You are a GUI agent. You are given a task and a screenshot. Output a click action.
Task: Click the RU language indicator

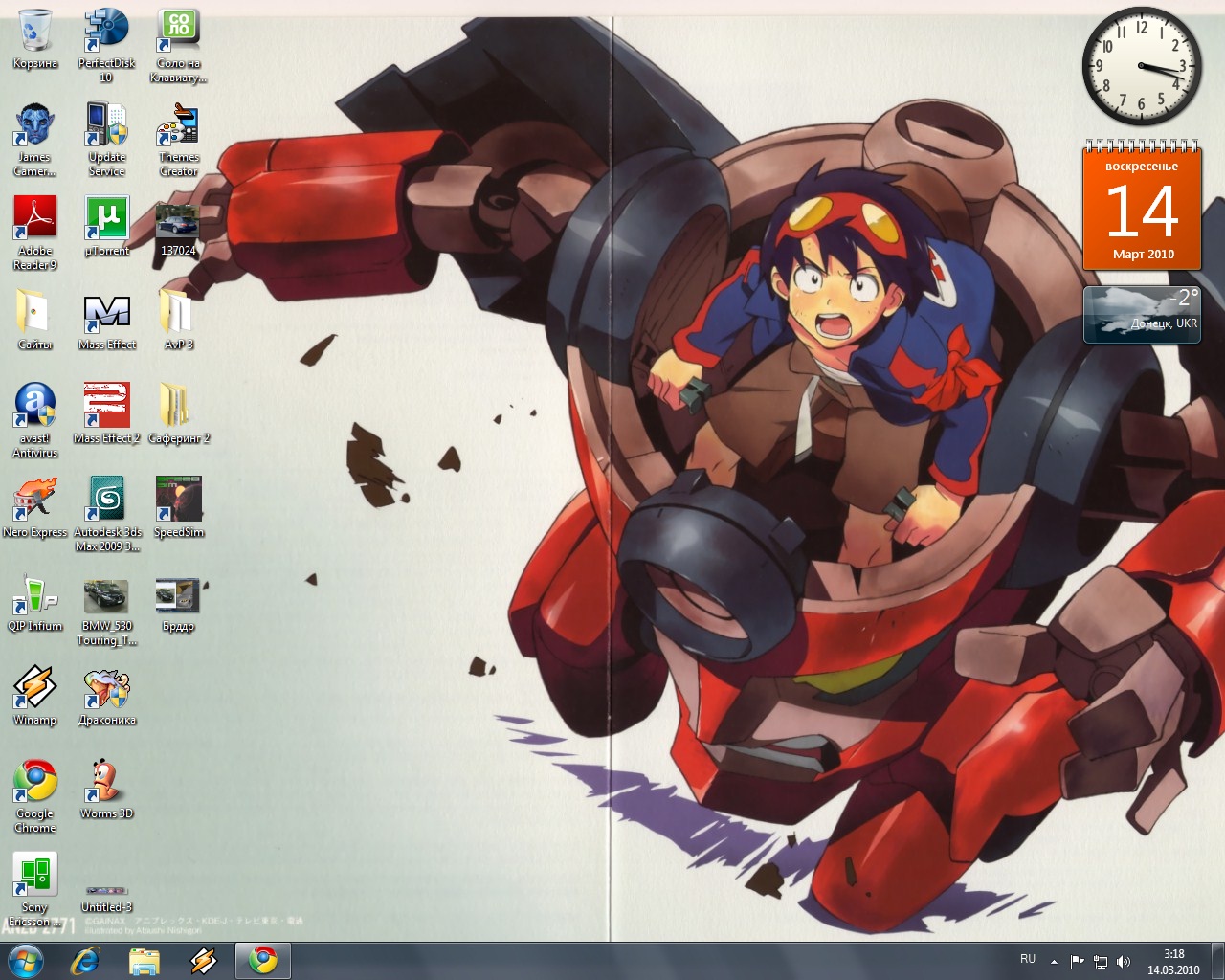point(1028,959)
